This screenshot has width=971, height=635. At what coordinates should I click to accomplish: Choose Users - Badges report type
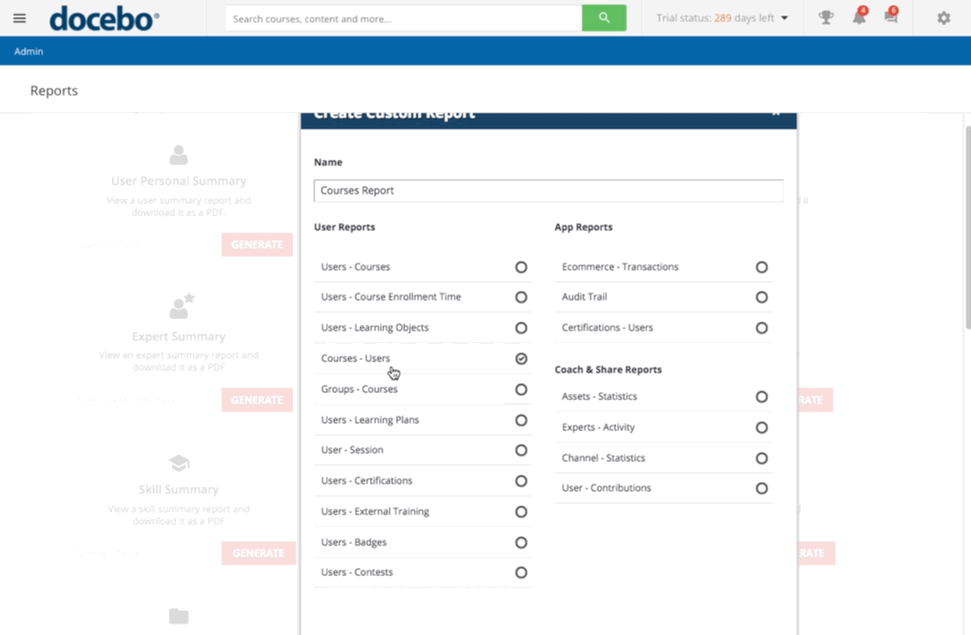pos(521,543)
